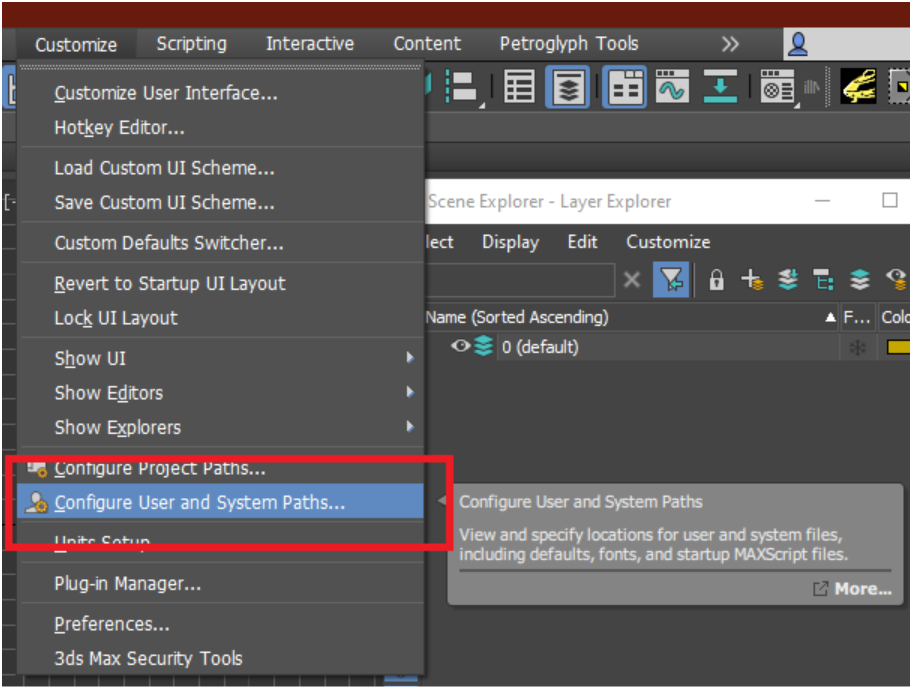Click the F... column header
Screen dimensions: 913x688
(x=857, y=317)
